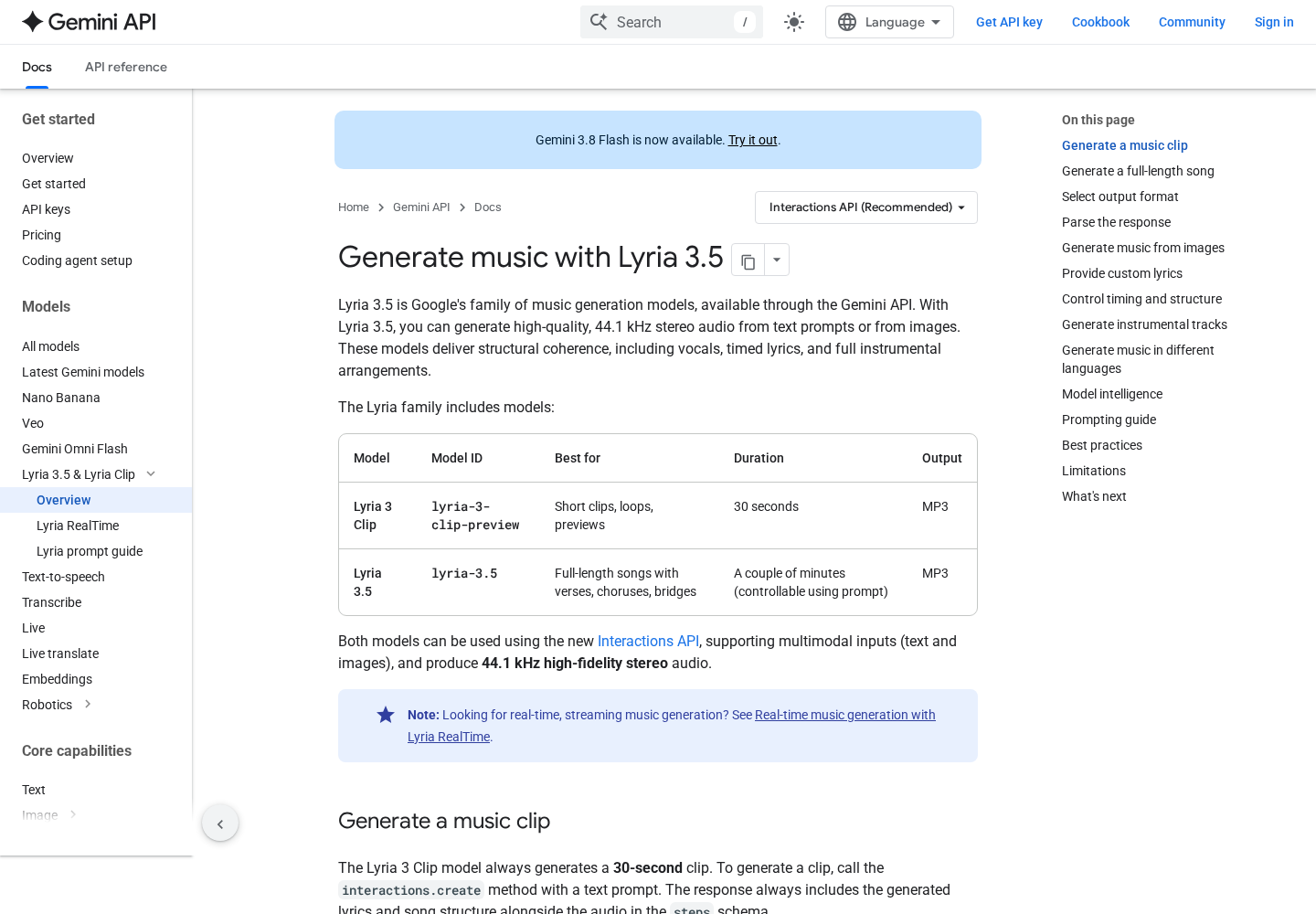Open Live in sidebar

(33, 628)
